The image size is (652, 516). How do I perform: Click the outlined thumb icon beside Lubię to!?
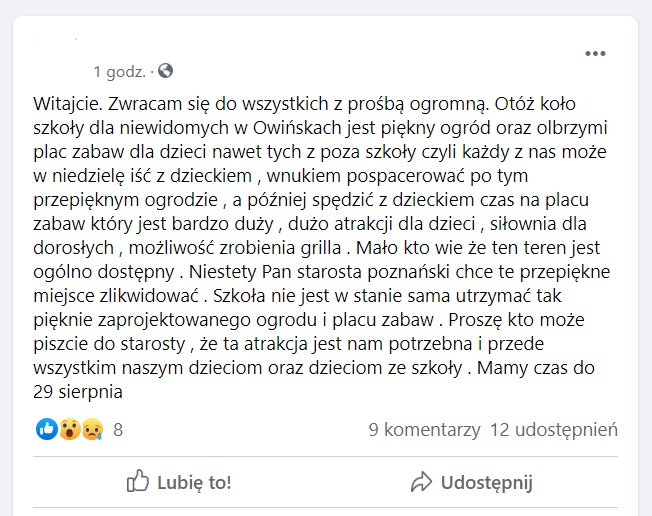click(138, 481)
